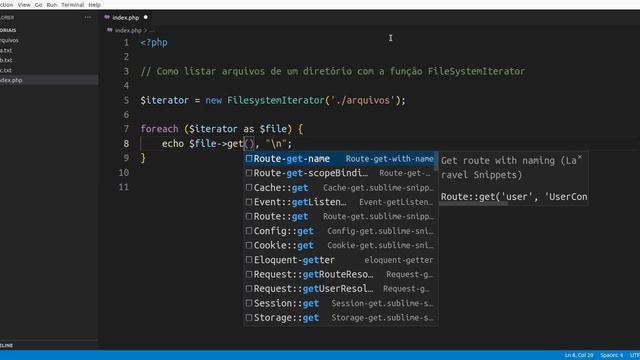The height and width of the screenshot is (360, 640).
Task: Choose Cookie::get suggestion
Action: 340,245
